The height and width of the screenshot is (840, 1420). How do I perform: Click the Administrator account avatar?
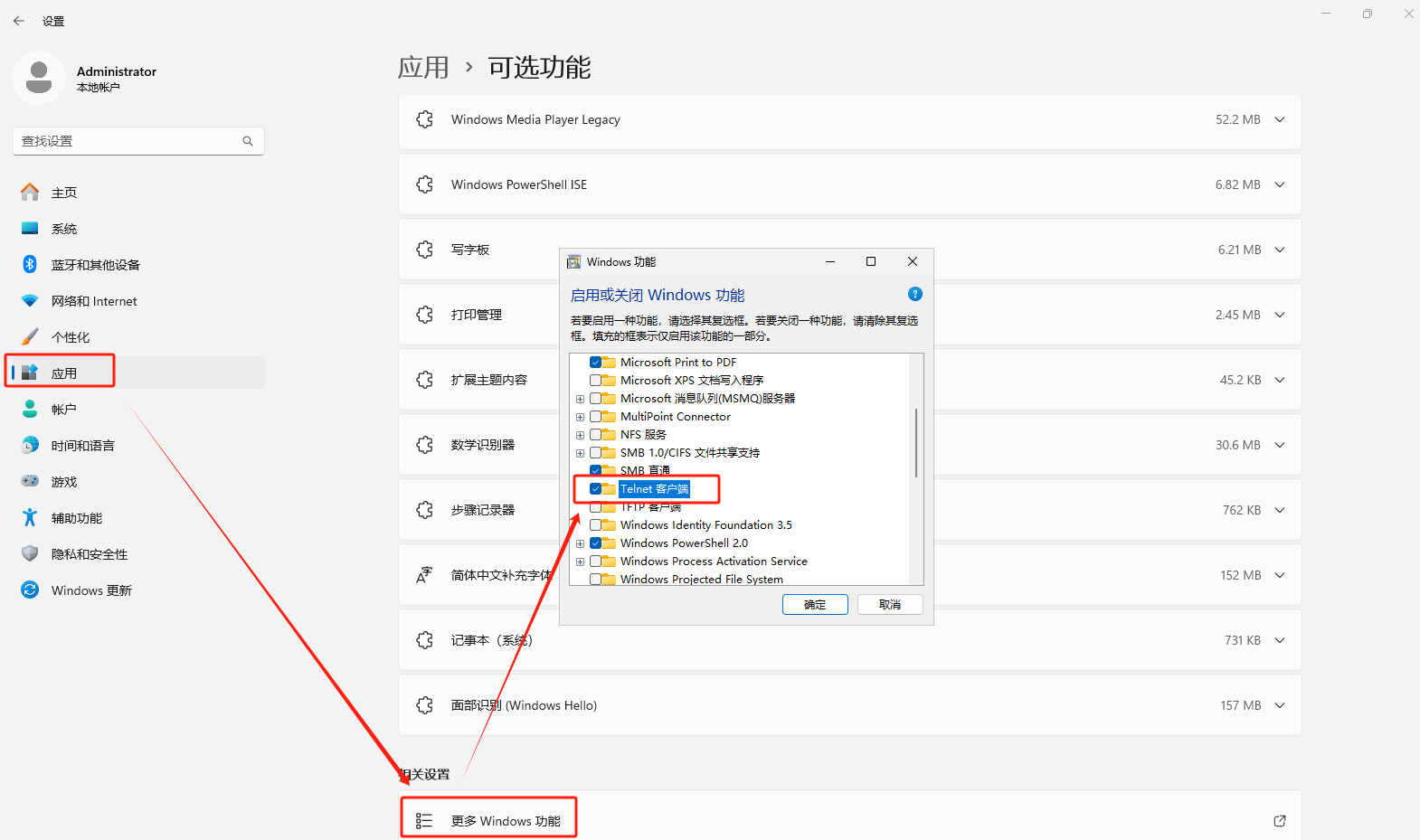39,78
